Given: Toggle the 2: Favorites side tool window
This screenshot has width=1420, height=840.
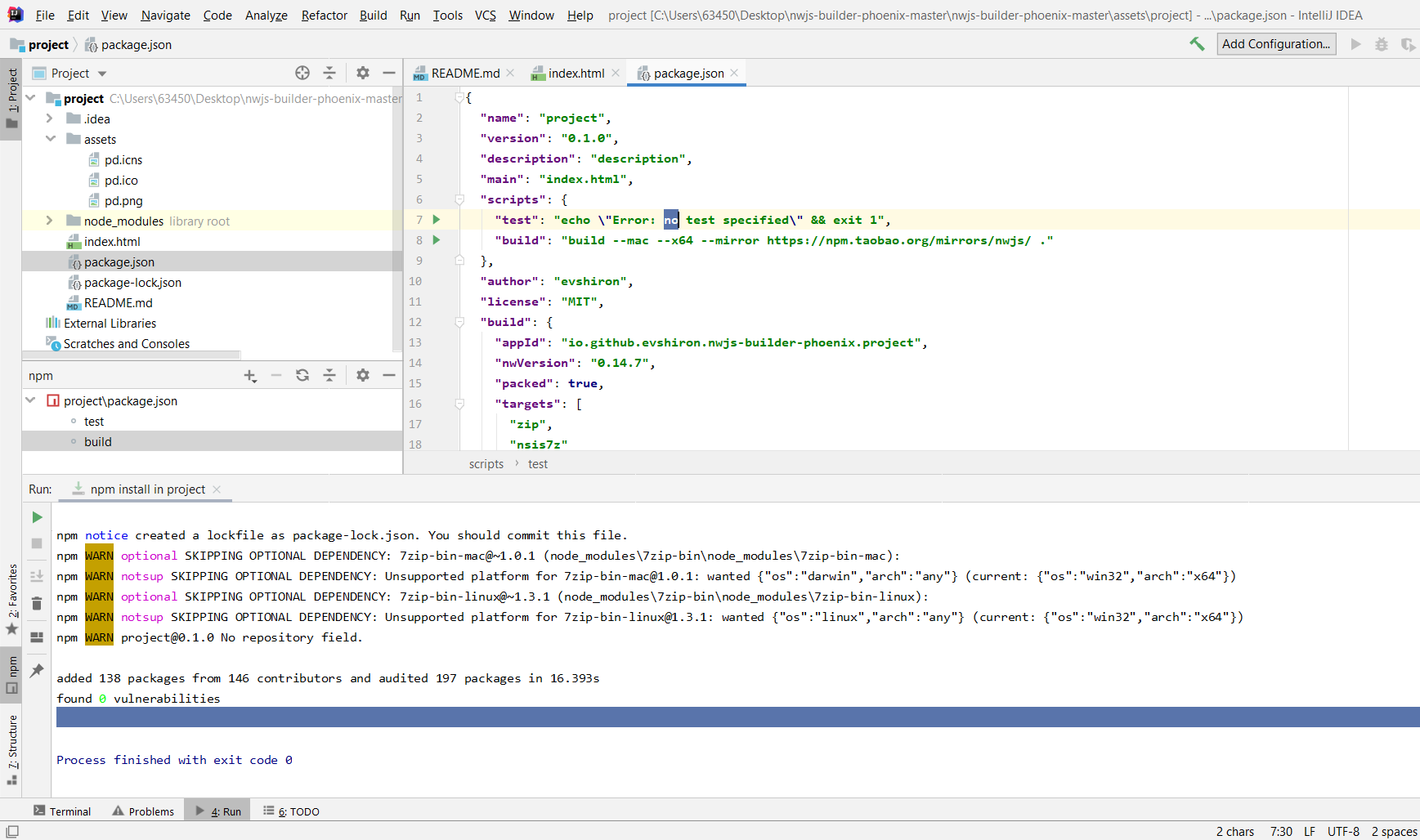Looking at the screenshot, I should 11,600.
